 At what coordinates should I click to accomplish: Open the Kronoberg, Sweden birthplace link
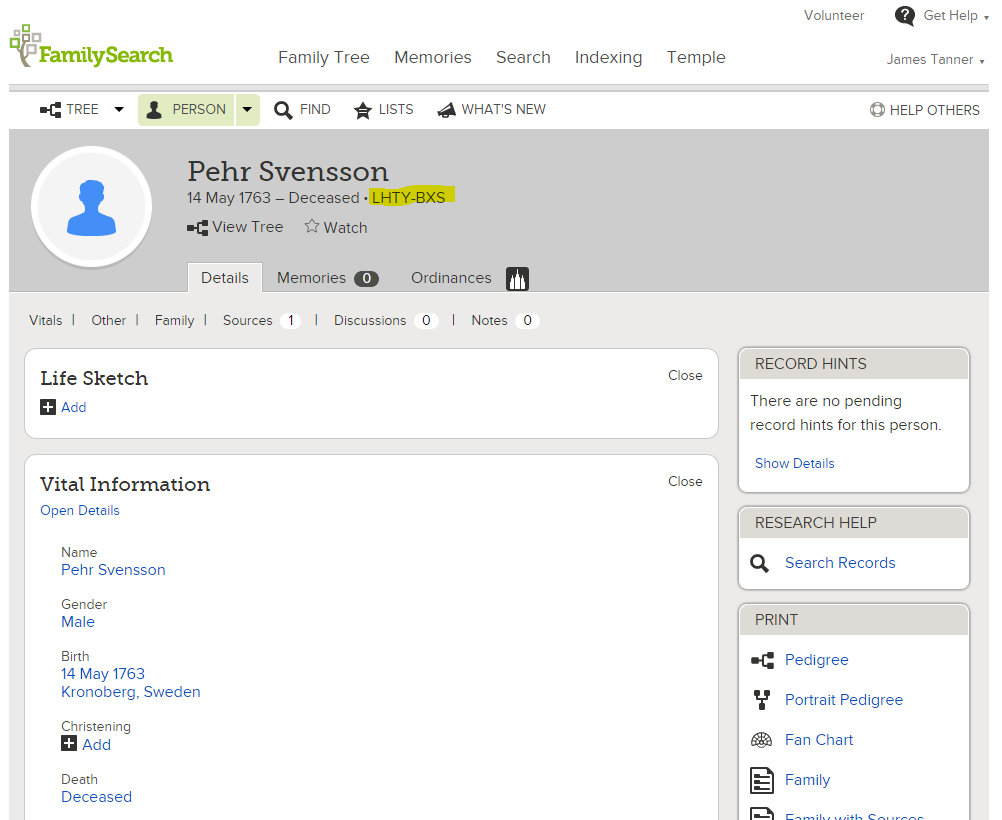point(130,692)
